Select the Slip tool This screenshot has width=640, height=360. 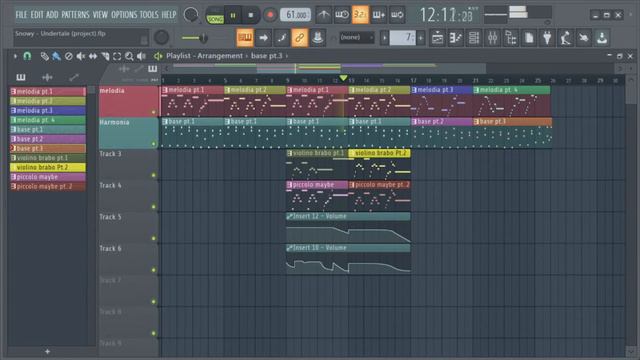[93, 56]
